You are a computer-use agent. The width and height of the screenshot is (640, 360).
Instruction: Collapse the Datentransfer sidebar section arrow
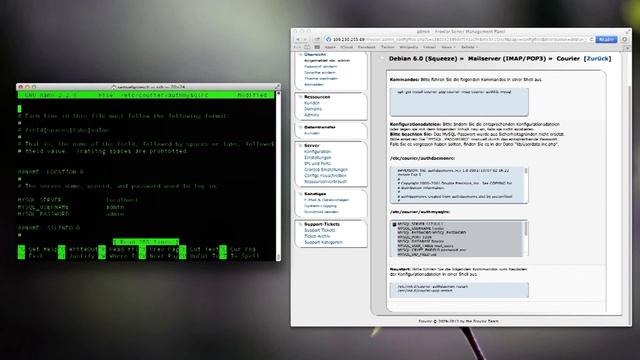(x=300, y=127)
